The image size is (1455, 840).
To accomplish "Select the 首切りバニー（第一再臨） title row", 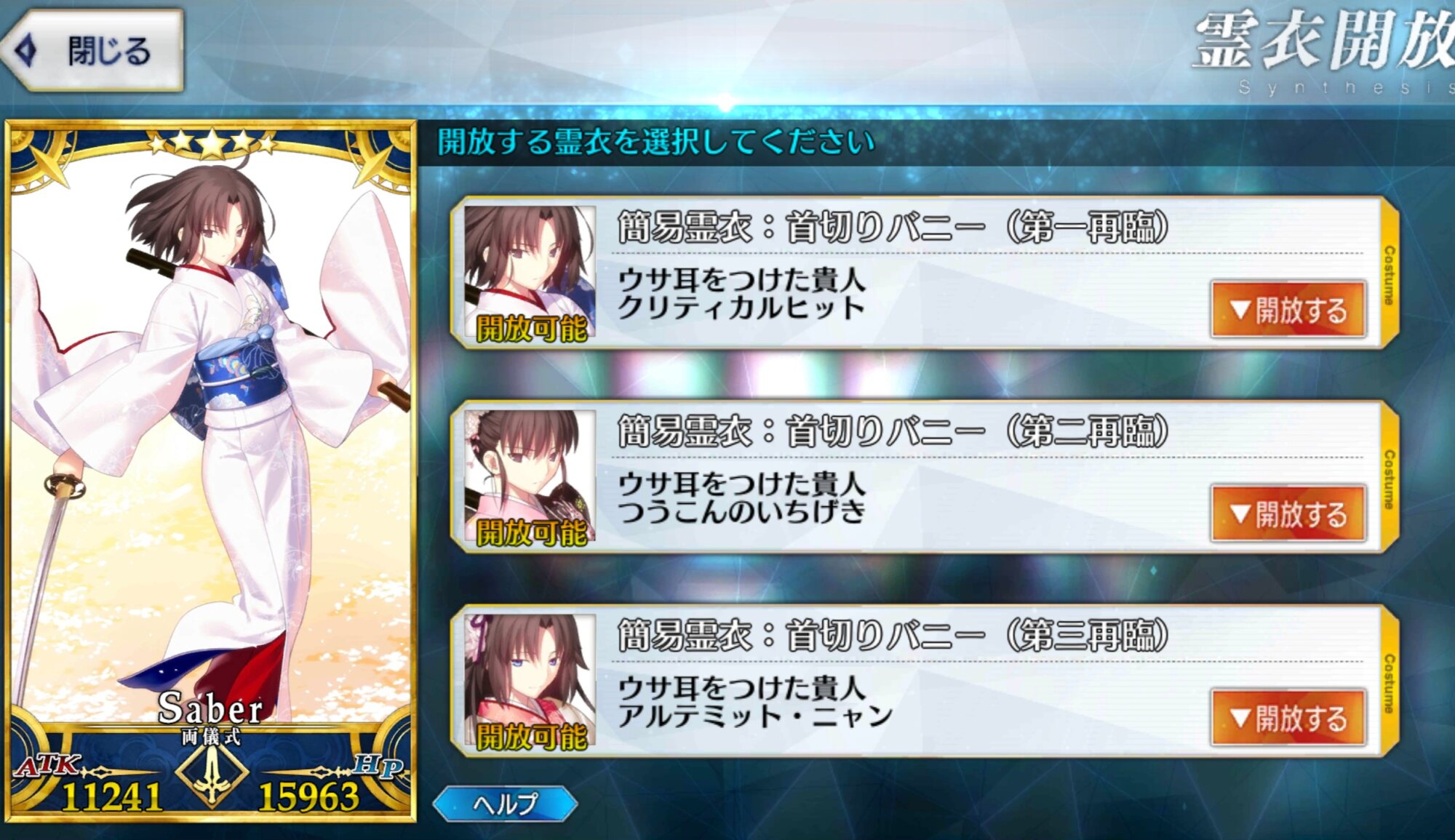I will [x=893, y=228].
